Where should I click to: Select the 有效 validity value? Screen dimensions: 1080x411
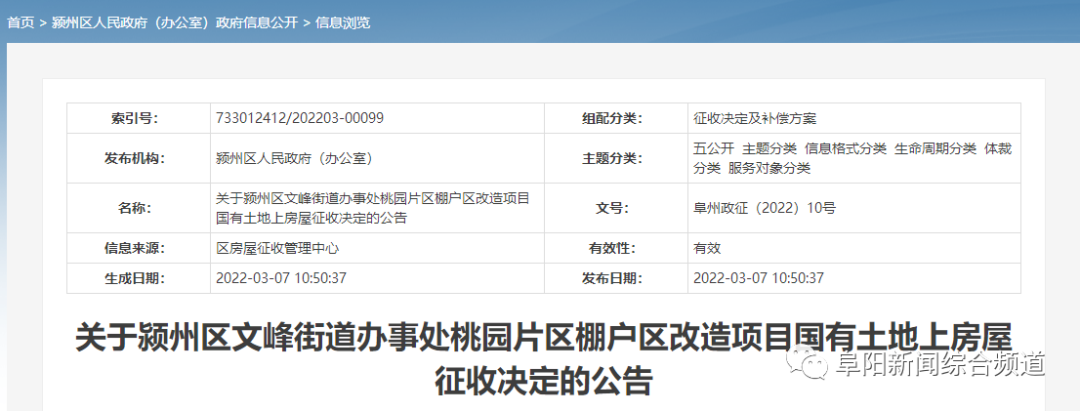click(707, 249)
